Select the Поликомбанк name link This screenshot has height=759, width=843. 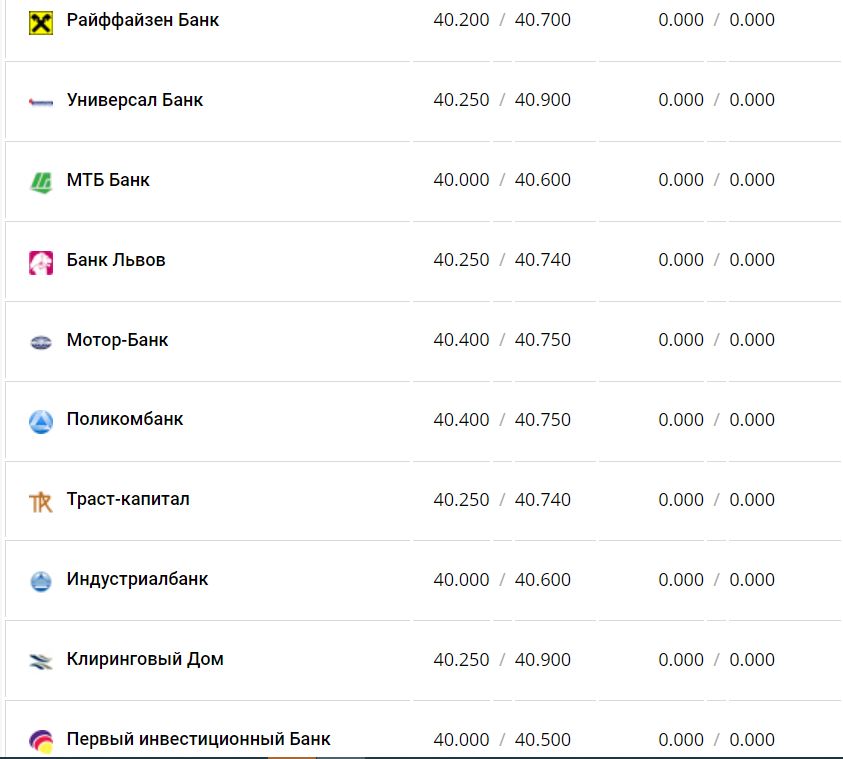click(125, 420)
